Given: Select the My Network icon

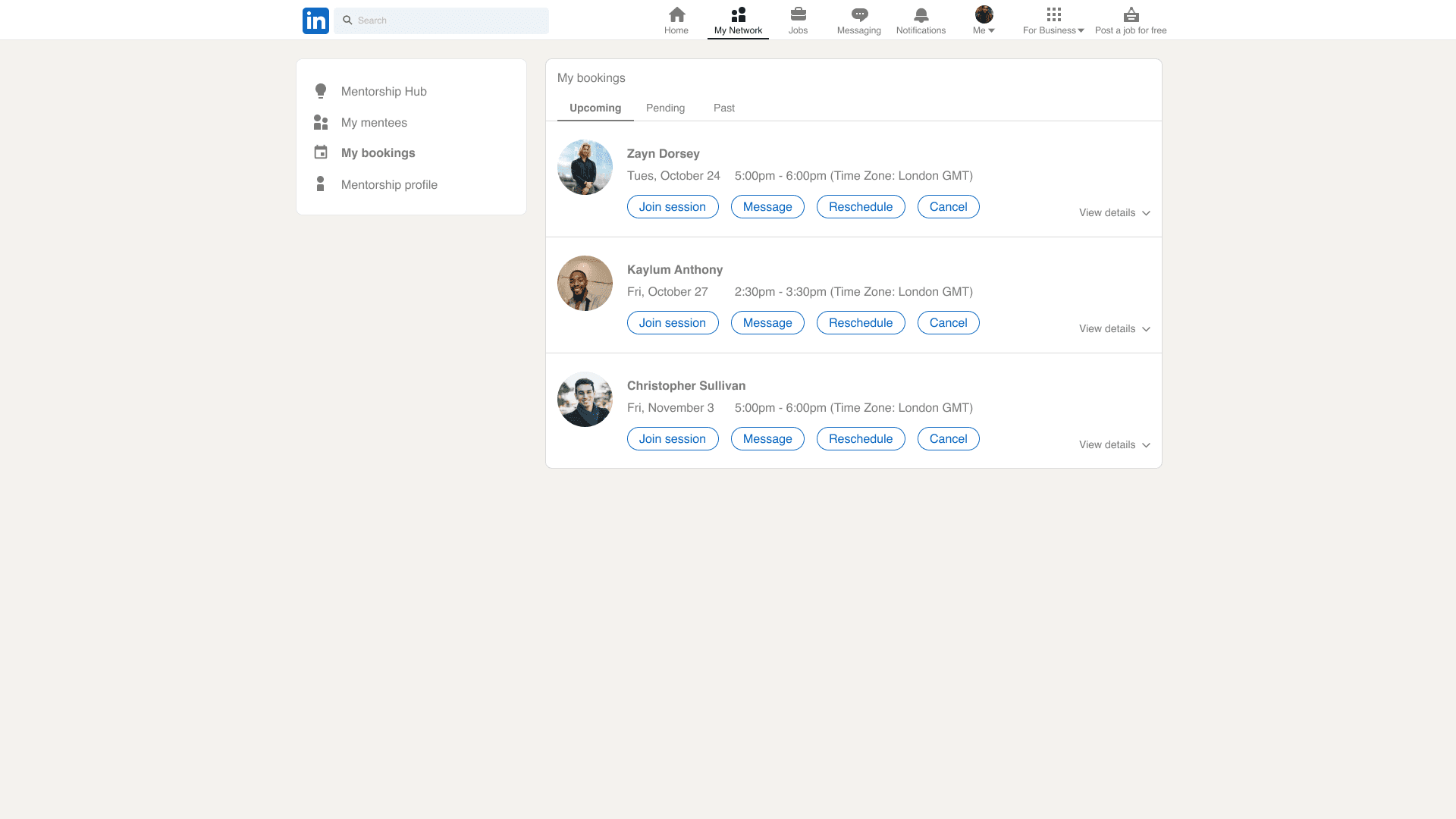Looking at the screenshot, I should 737,14.
